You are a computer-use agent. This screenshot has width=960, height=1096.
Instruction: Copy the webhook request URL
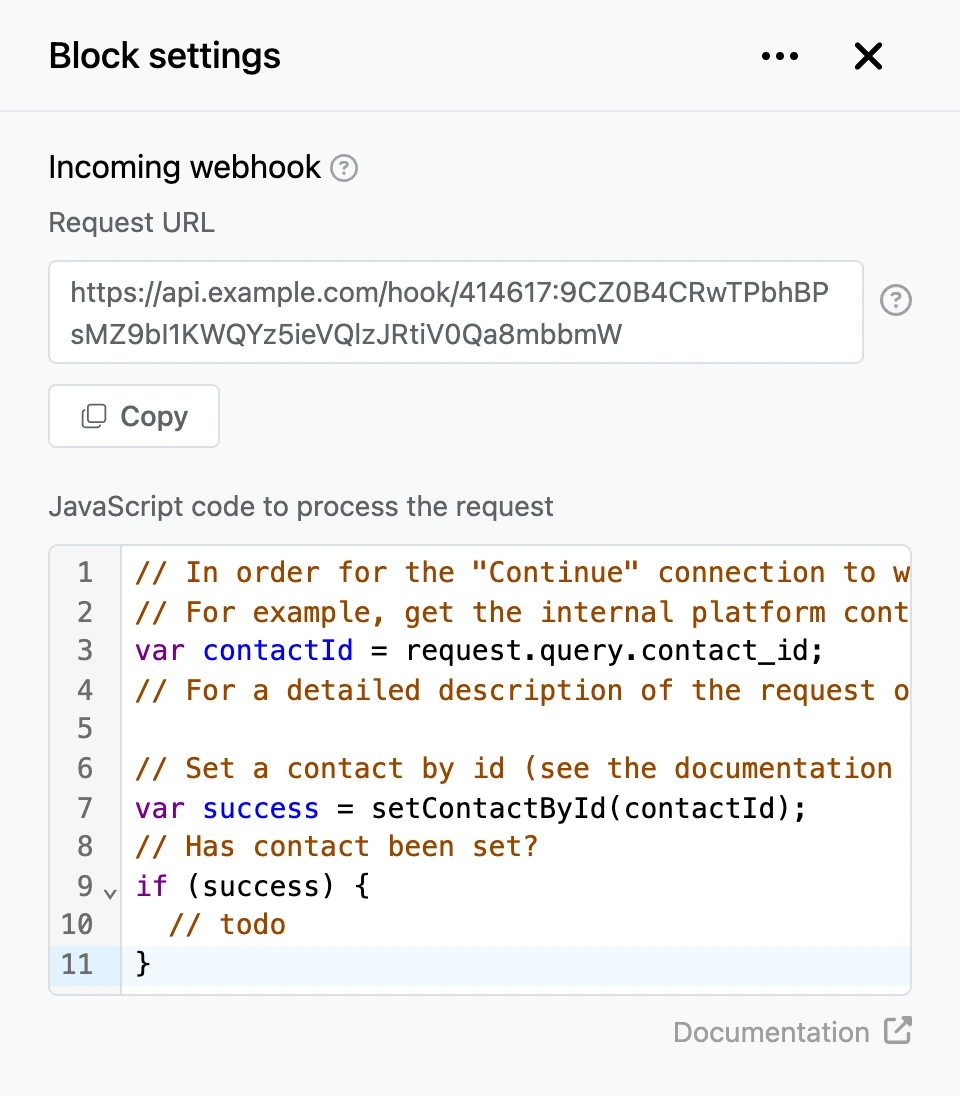click(x=134, y=416)
